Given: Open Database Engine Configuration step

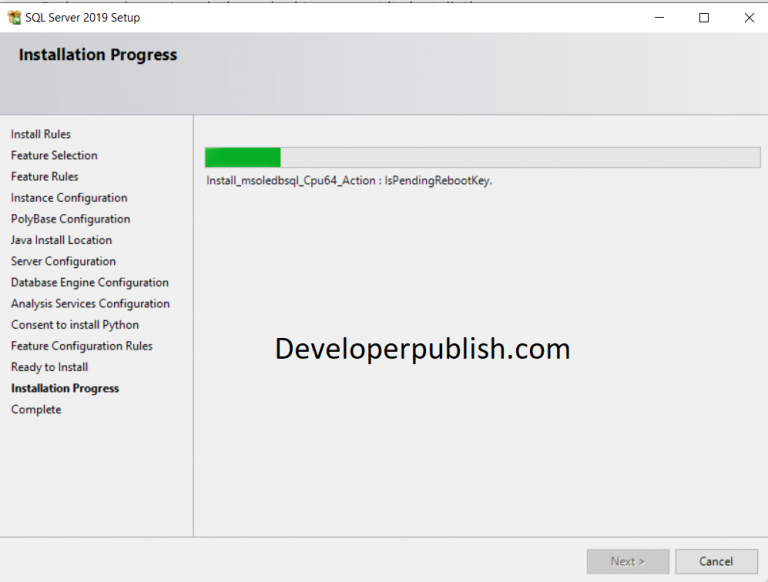Looking at the screenshot, I should coord(90,283).
